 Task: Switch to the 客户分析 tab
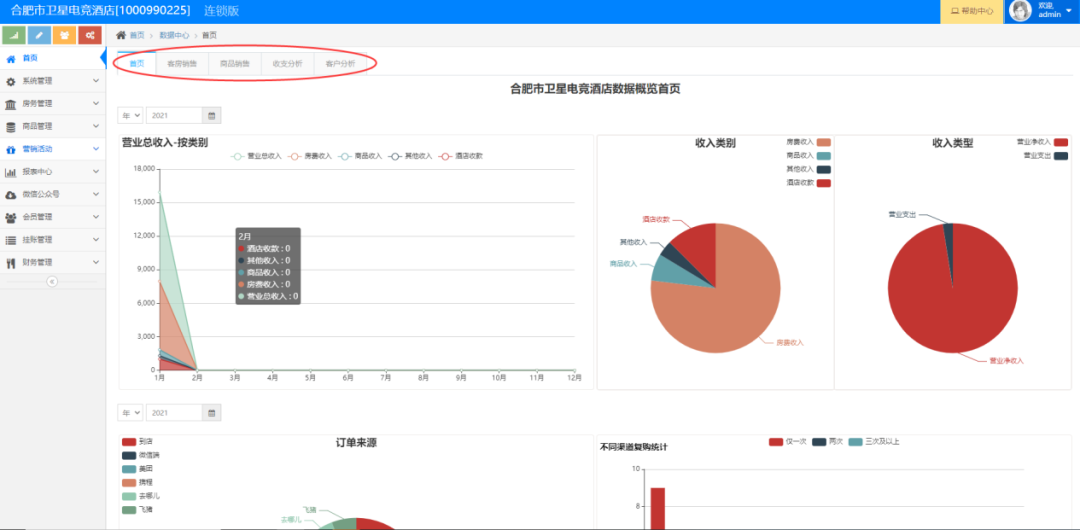pyautogui.click(x=340, y=63)
